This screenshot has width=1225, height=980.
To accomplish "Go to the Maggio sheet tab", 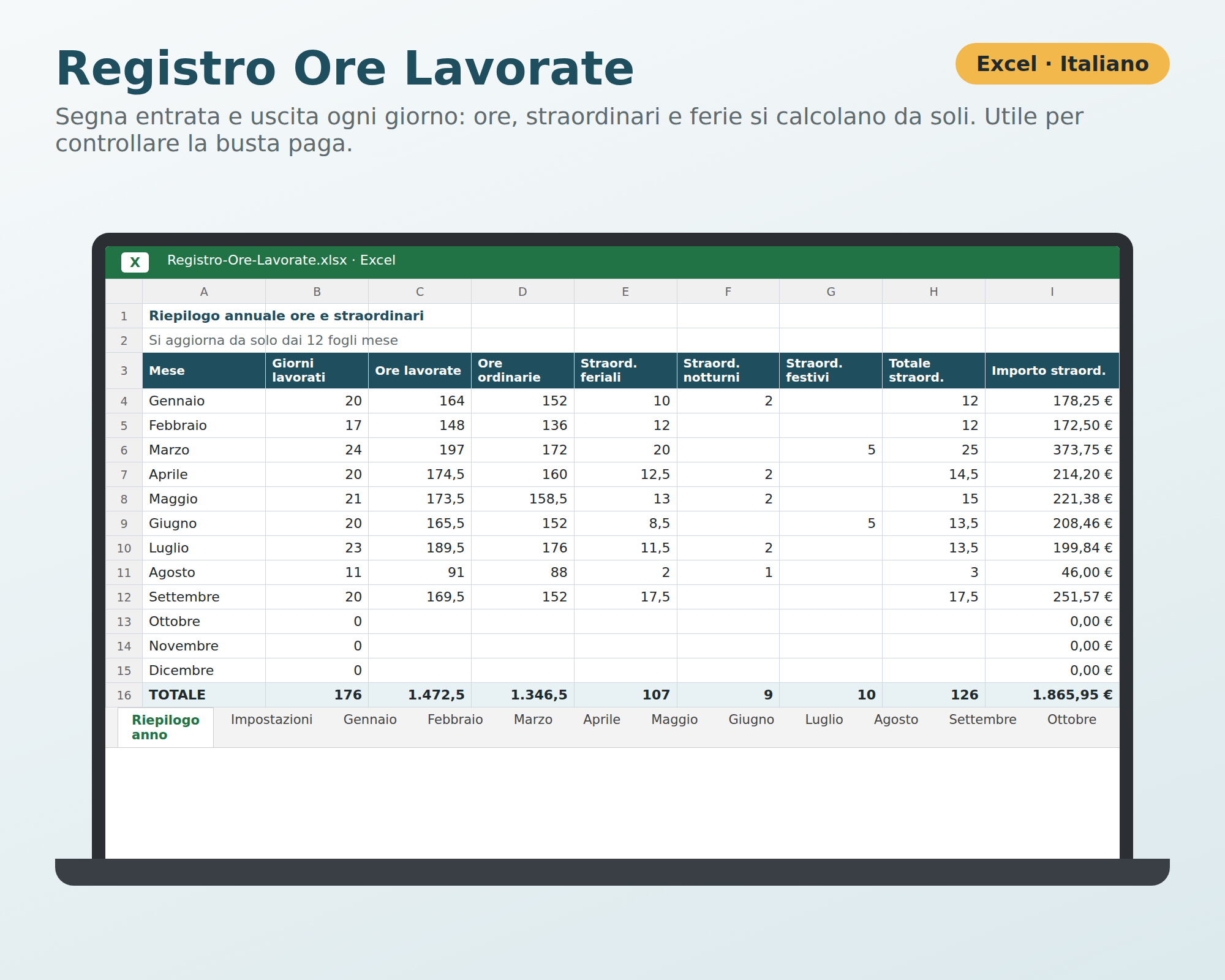I will 674,720.
